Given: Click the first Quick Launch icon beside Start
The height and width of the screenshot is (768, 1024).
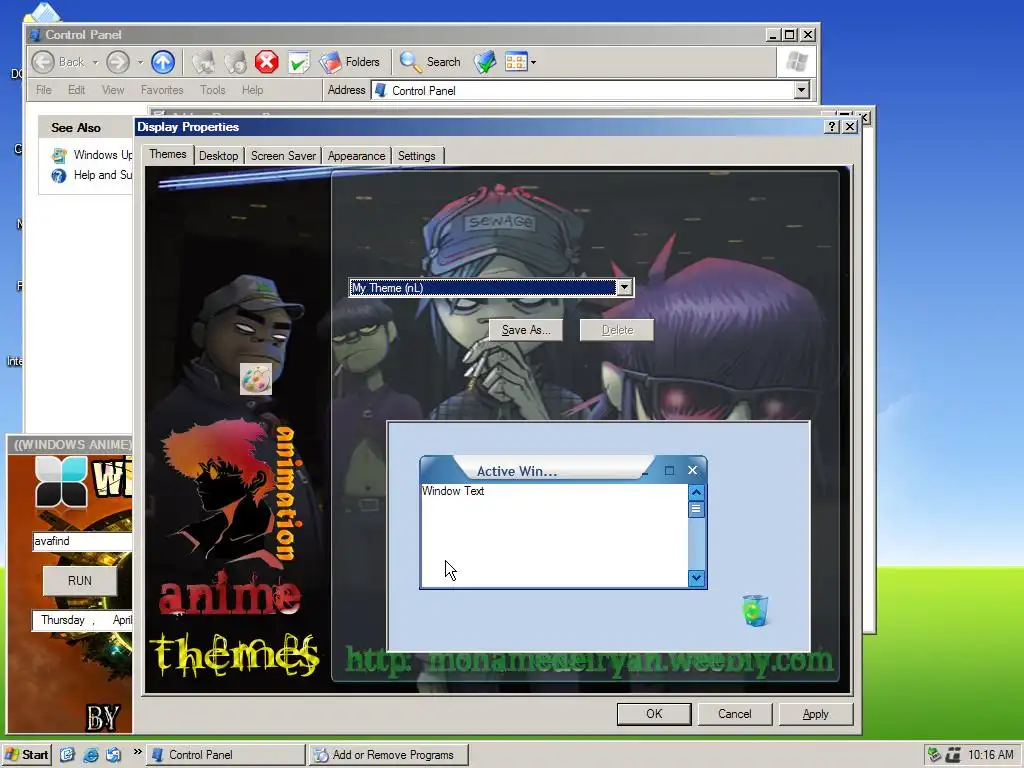Looking at the screenshot, I should pos(67,755).
